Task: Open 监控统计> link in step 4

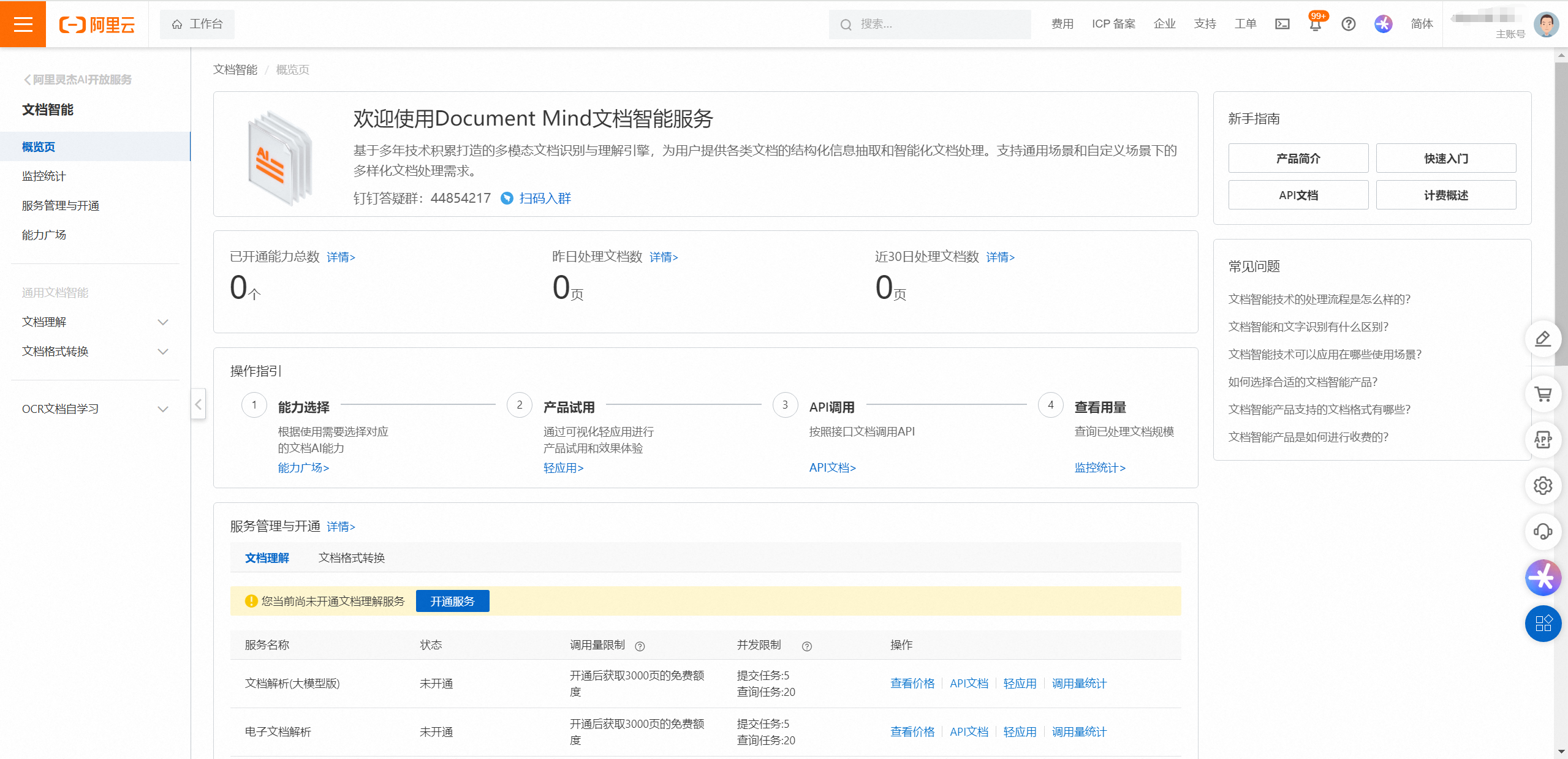Action: pos(1100,467)
